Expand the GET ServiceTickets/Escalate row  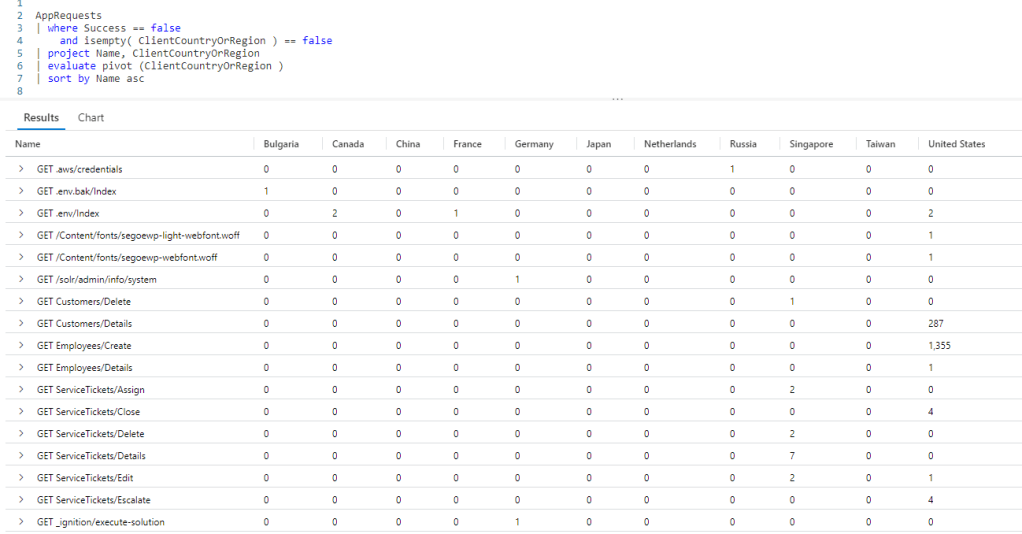point(21,499)
